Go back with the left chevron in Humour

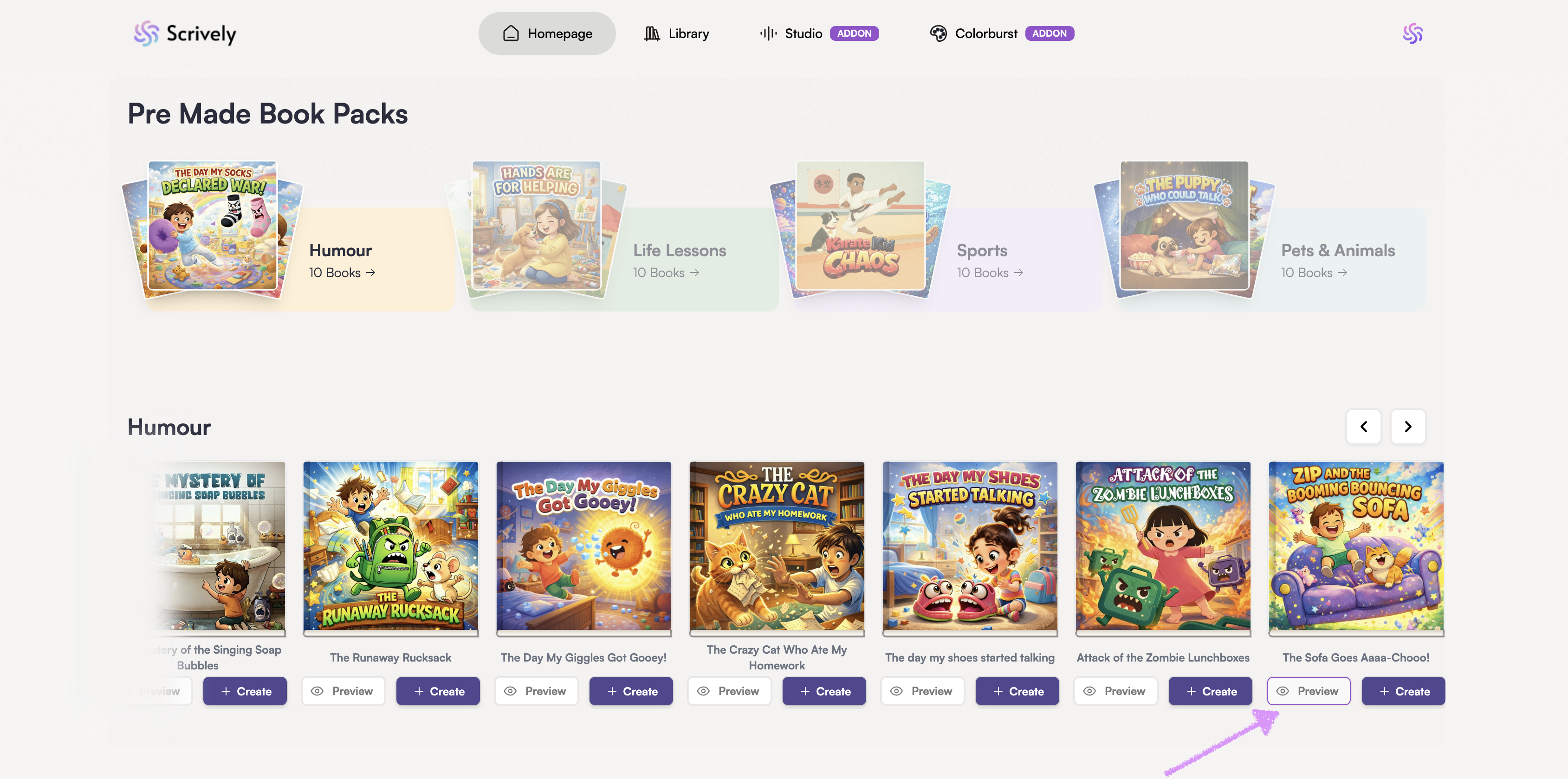click(x=1363, y=427)
